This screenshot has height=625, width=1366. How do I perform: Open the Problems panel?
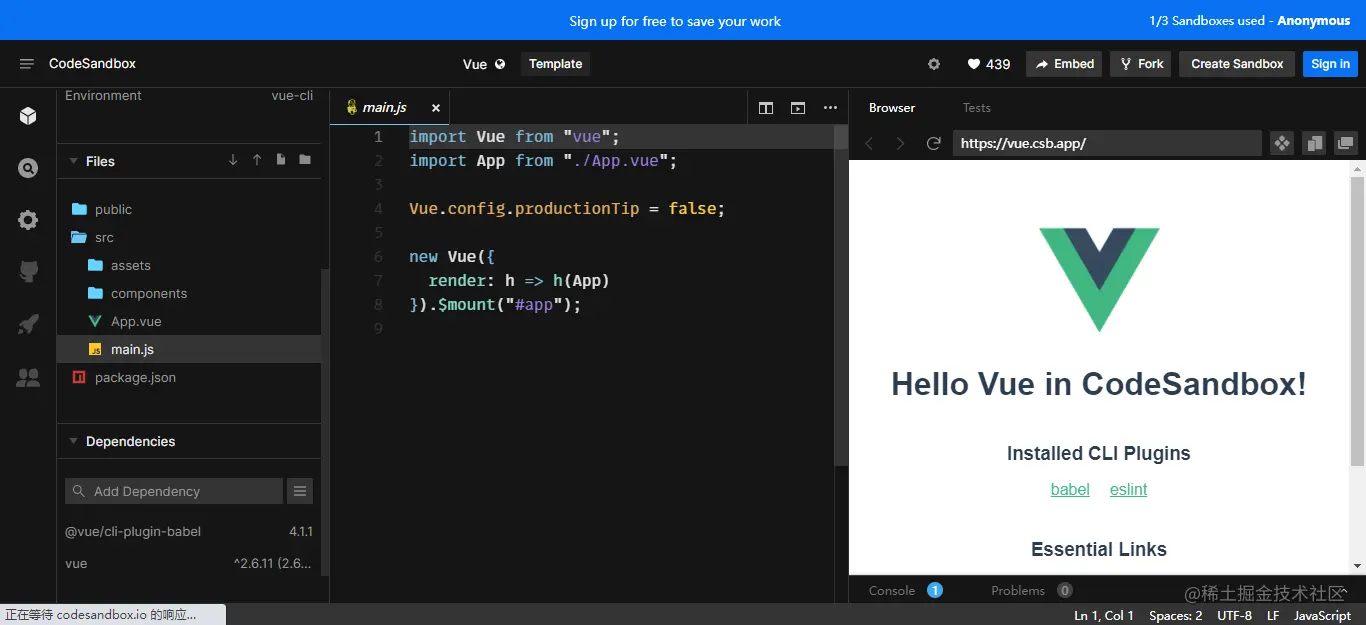(1031, 591)
